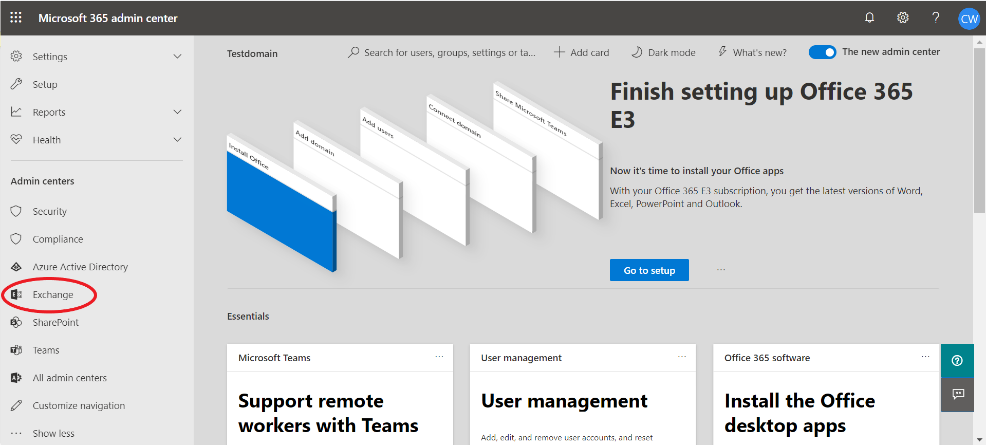Expand the Settings navigation section

95,57
